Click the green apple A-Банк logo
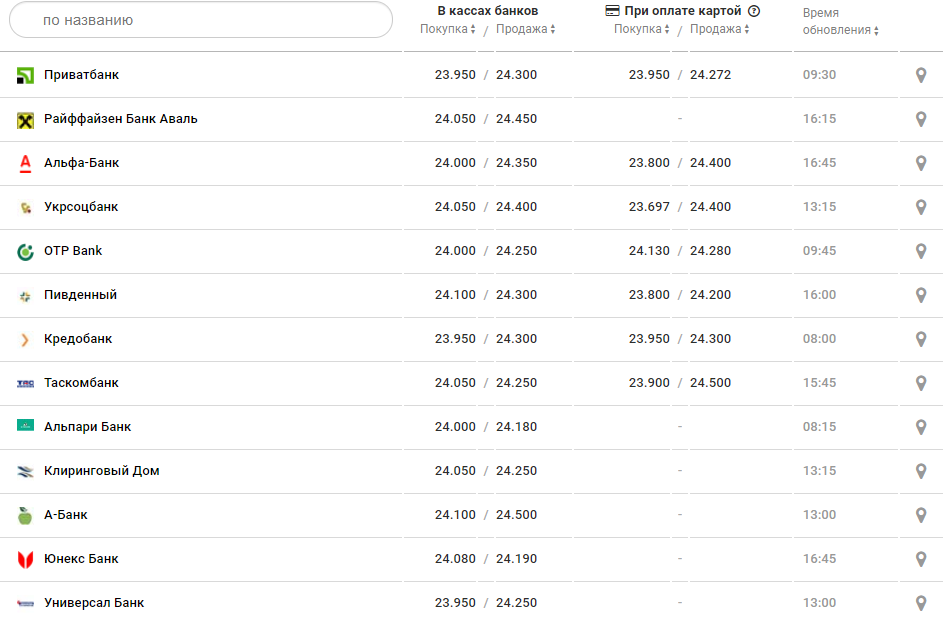The height and width of the screenshot is (619, 943). click(25, 515)
